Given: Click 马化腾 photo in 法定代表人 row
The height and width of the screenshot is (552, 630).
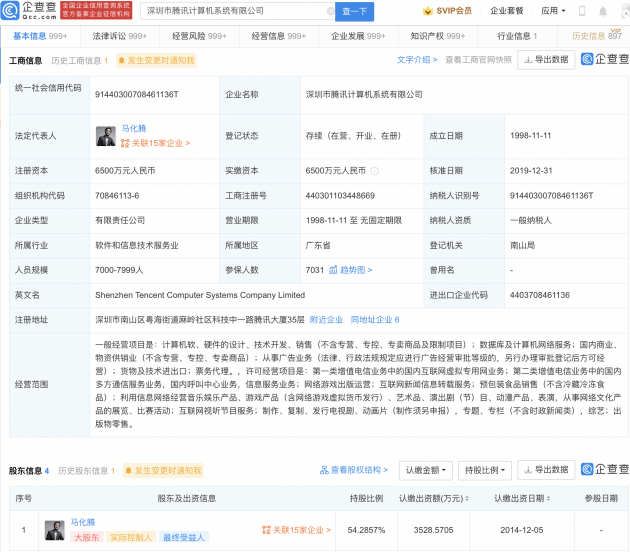Looking at the screenshot, I should (106, 136).
